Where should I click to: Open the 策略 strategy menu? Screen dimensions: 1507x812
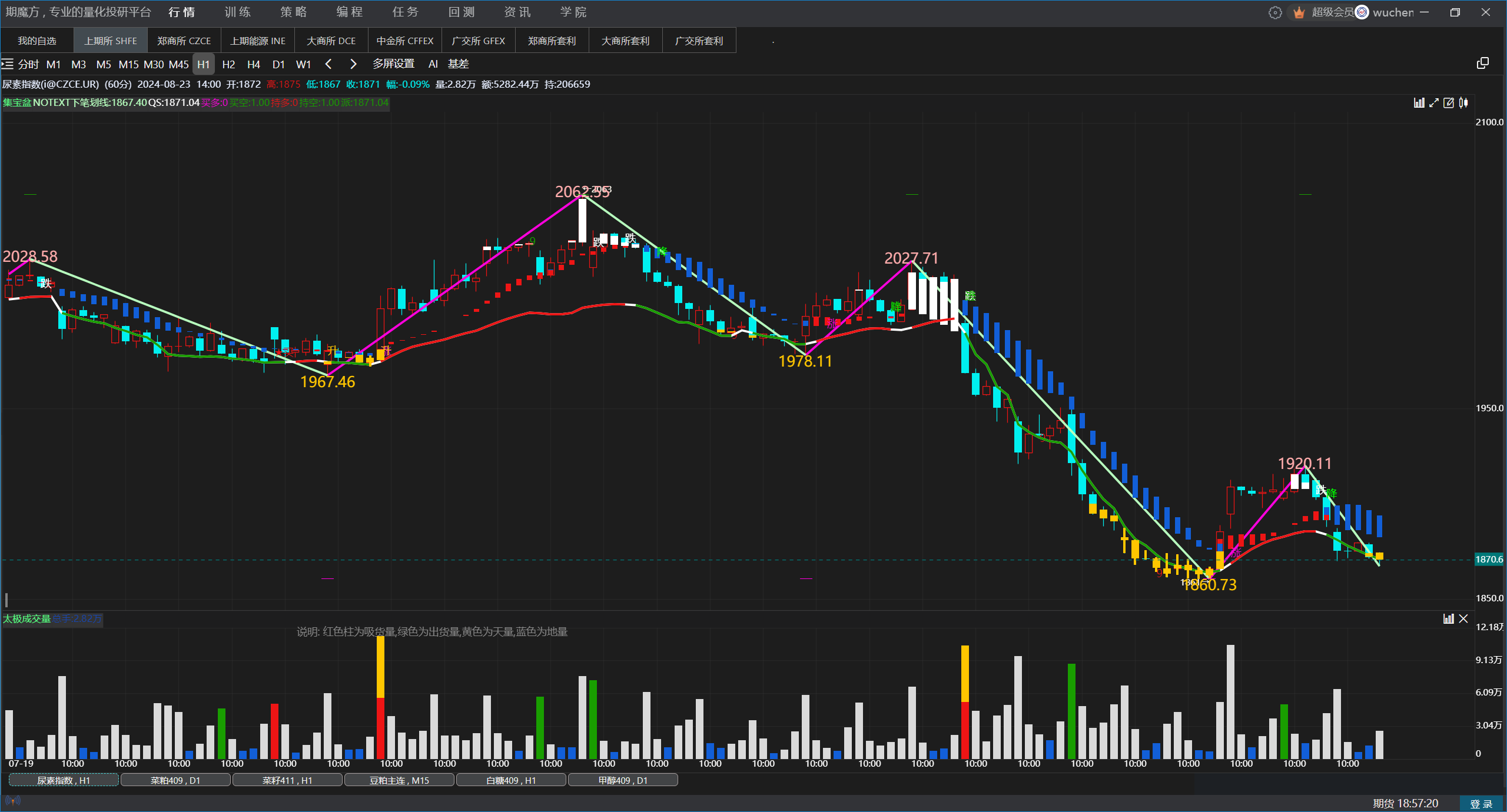point(294,12)
